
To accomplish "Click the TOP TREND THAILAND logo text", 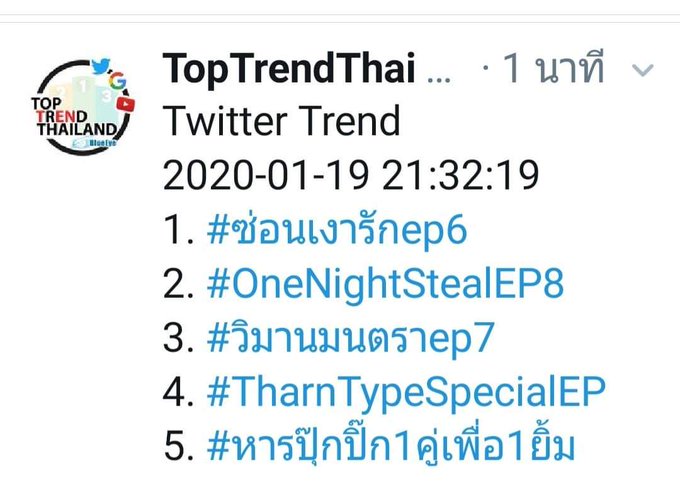I will coord(74,116).
